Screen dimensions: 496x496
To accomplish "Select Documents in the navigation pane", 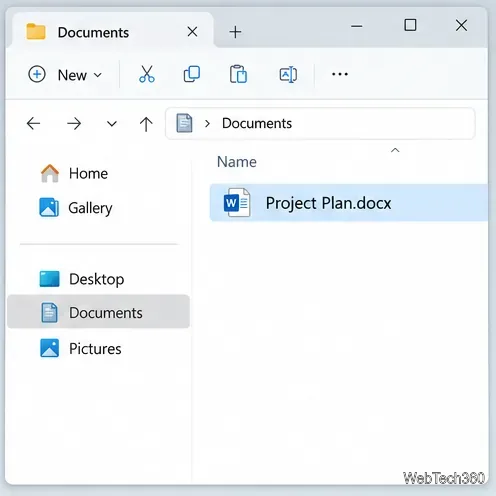I will [98, 312].
